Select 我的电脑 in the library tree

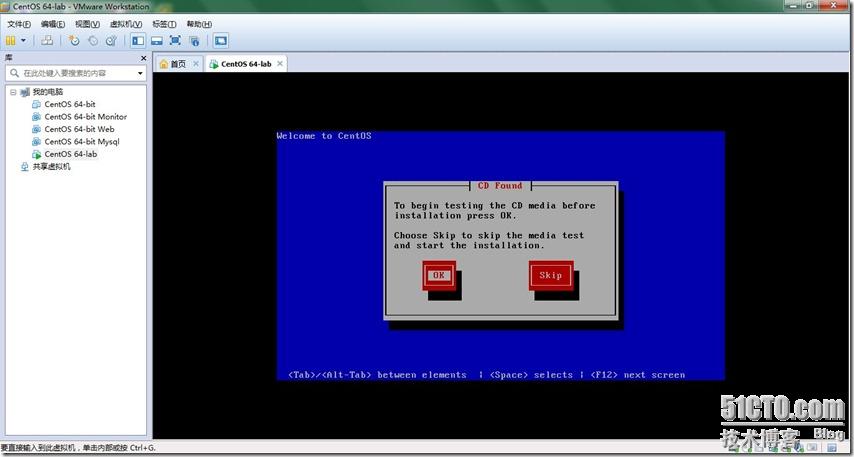pos(47,92)
